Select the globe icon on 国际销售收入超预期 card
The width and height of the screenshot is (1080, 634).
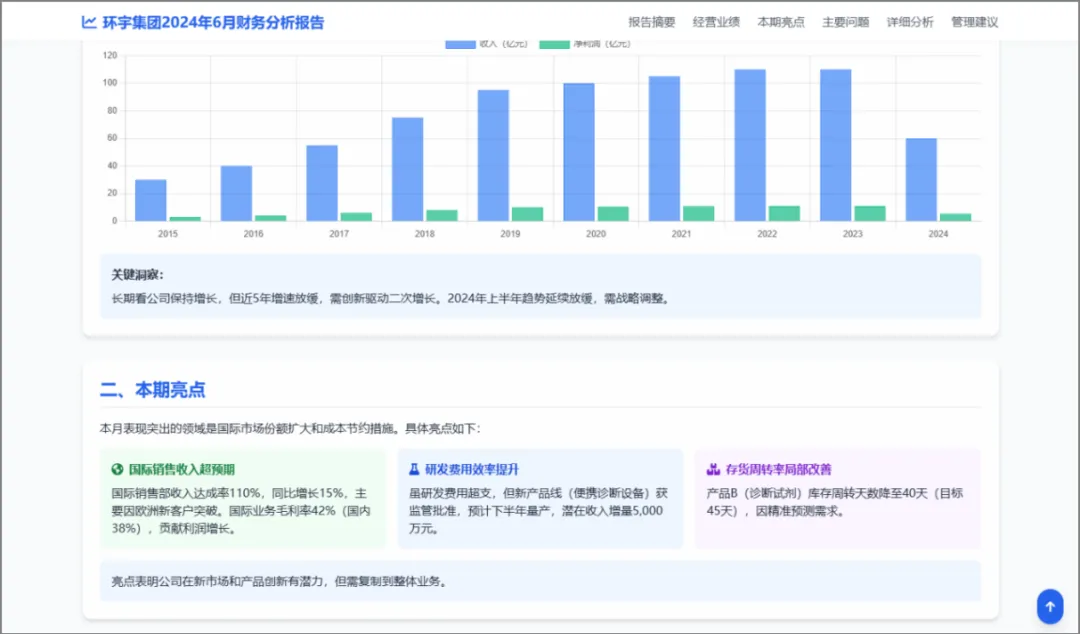coord(116,467)
